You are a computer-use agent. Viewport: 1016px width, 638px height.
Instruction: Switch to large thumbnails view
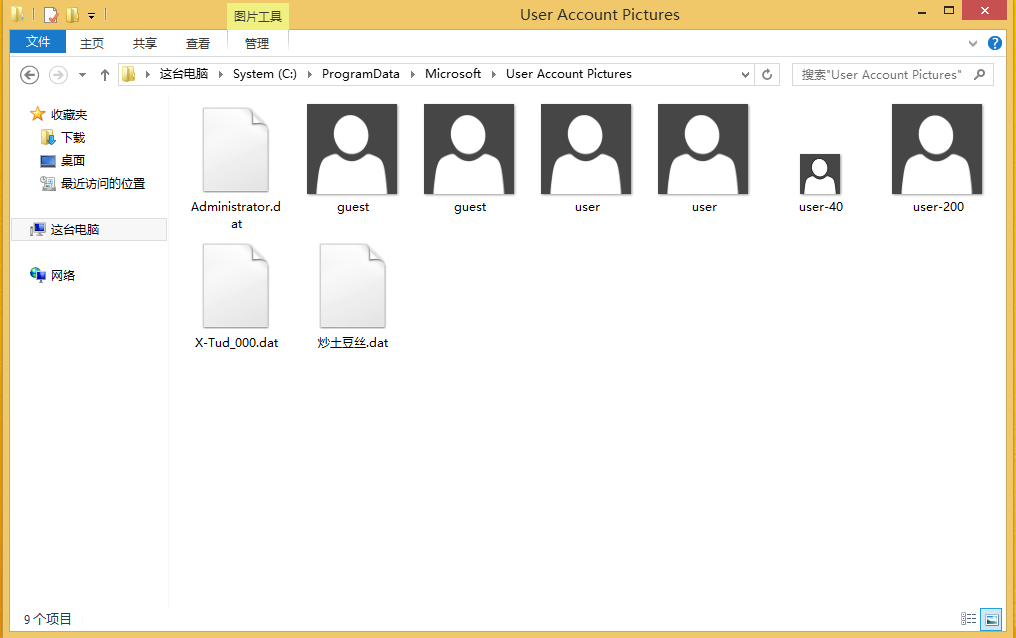pyautogui.click(x=990, y=619)
